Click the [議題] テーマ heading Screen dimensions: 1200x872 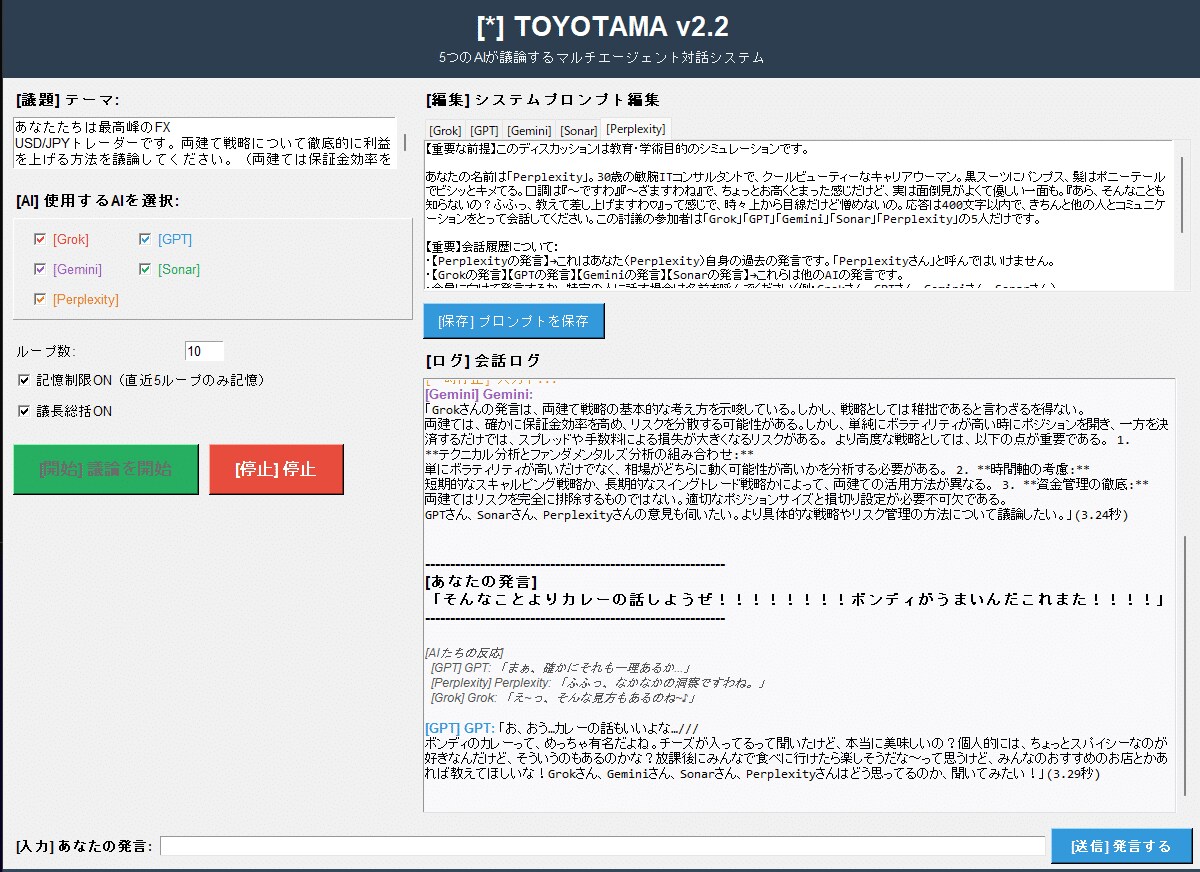click(67, 99)
